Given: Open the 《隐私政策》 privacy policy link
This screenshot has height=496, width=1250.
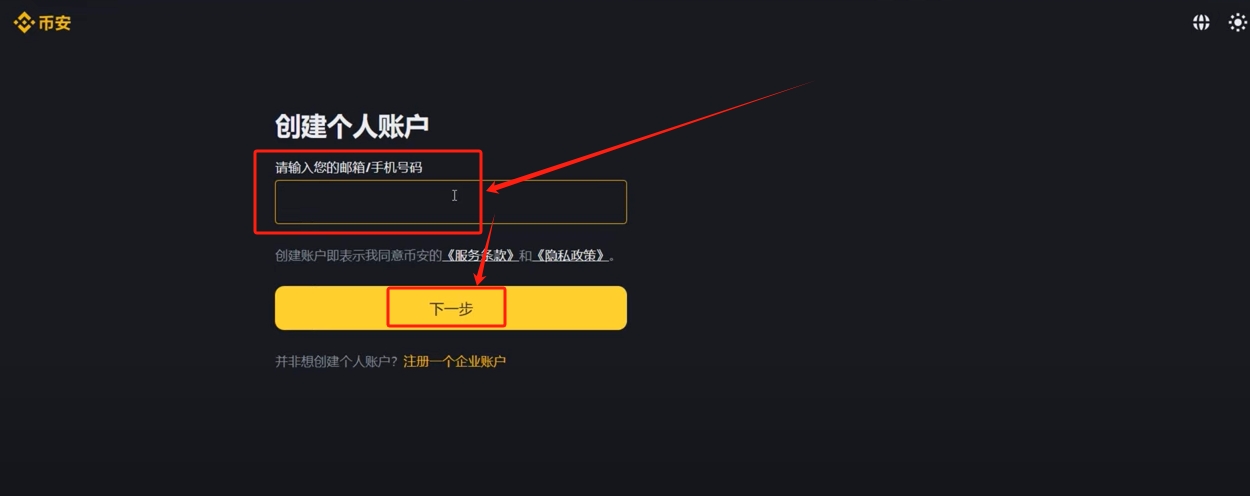Looking at the screenshot, I should point(571,255).
